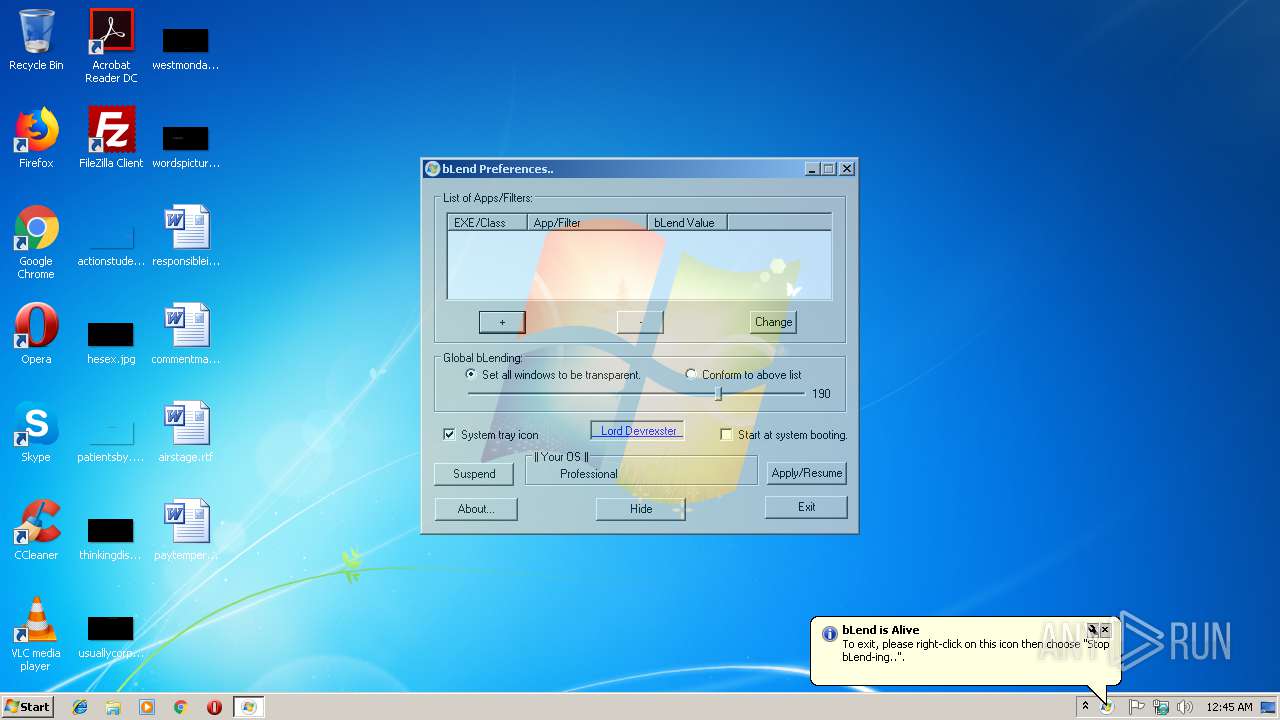Open Chrome from the taskbar
Screen dimensions: 1280x720
click(x=181, y=707)
